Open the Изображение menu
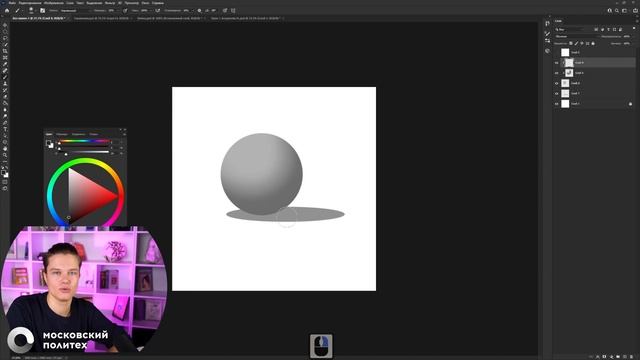This screenshot has width=640, height=360. (x=53, y=3)
